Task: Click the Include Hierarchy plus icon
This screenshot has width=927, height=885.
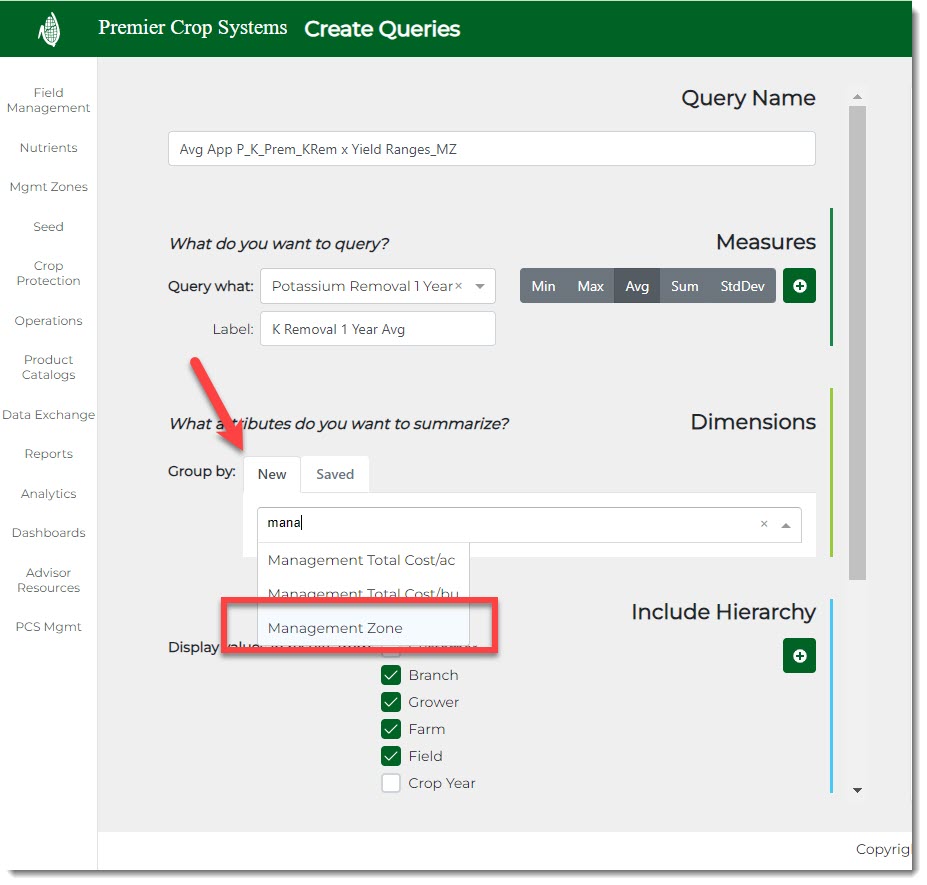Action: point(799,656)
